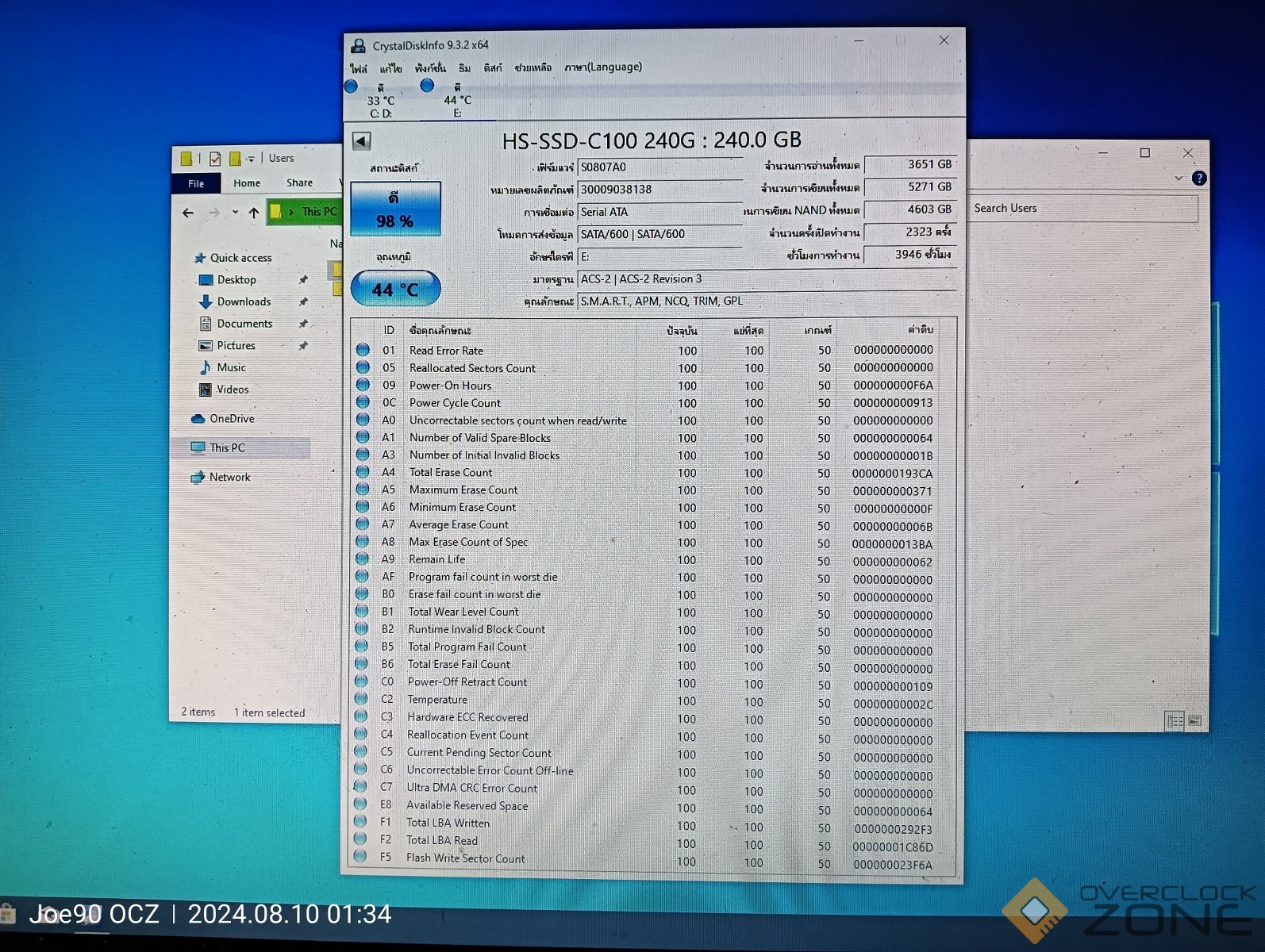The width and height of the screenshot is (1265, 952).
Task: Open the quick access toolbar customize dropdown
Action: (x=250, y=159)
